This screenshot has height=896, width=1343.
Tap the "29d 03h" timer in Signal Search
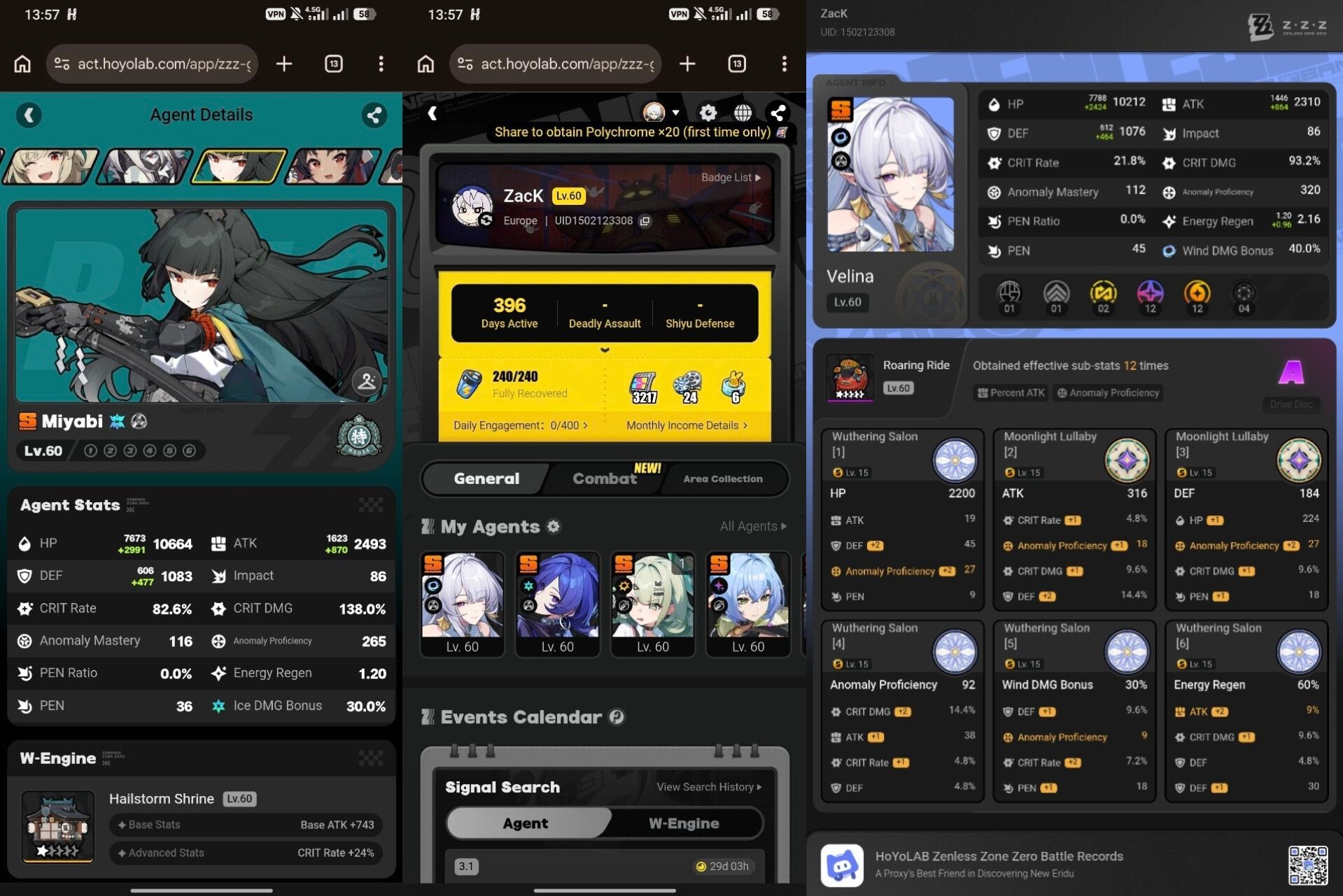point(722,866)
